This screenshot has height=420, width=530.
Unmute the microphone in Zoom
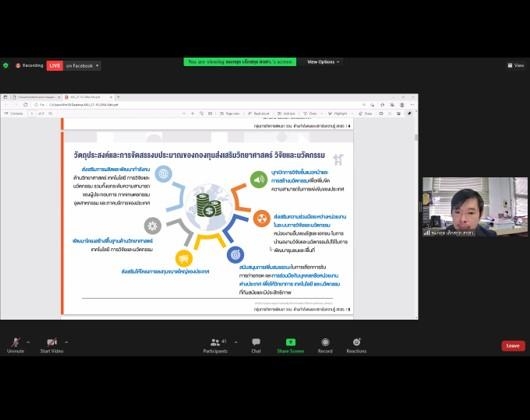[x=15, y=345]
